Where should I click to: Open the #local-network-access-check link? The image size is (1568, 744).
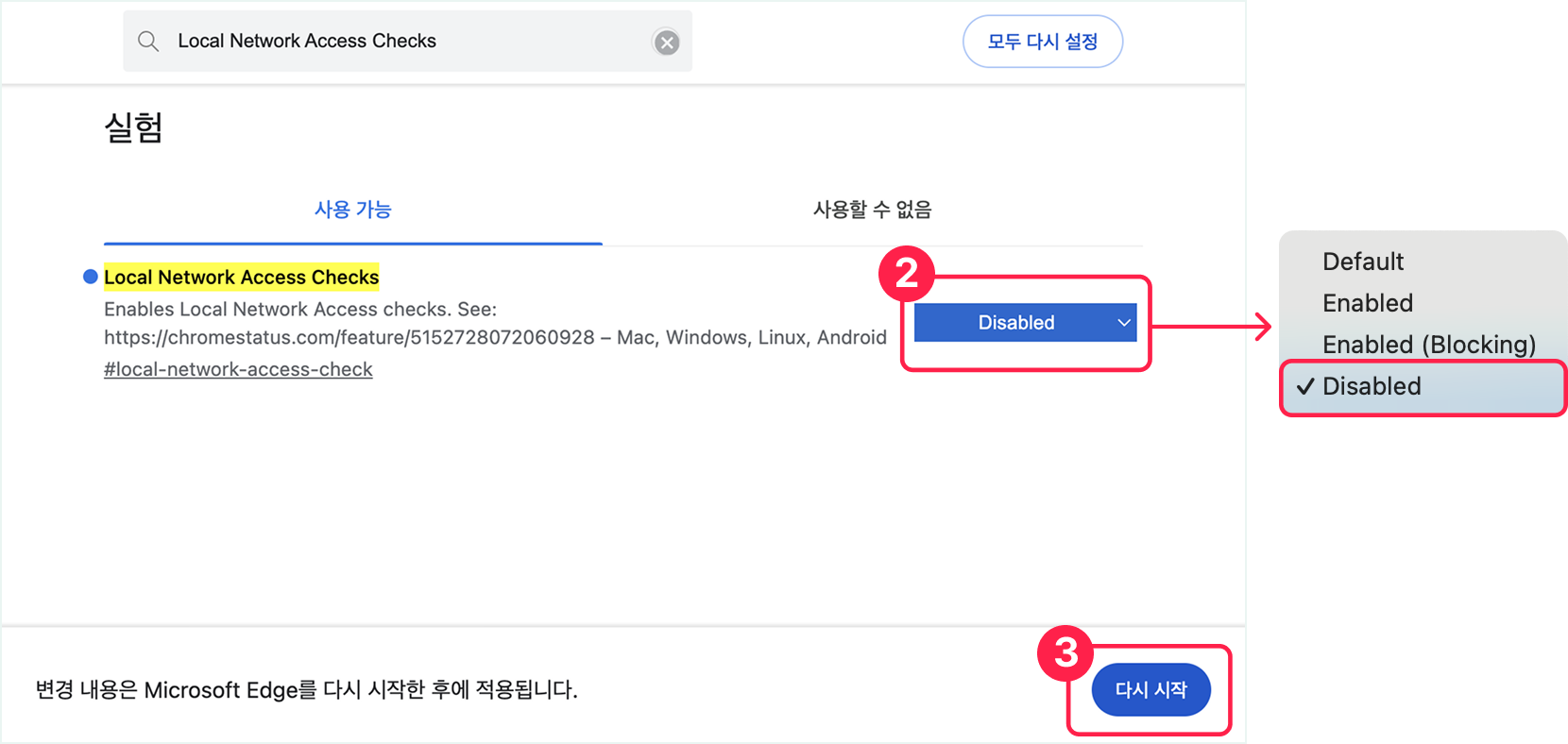(x=238, y=369)
